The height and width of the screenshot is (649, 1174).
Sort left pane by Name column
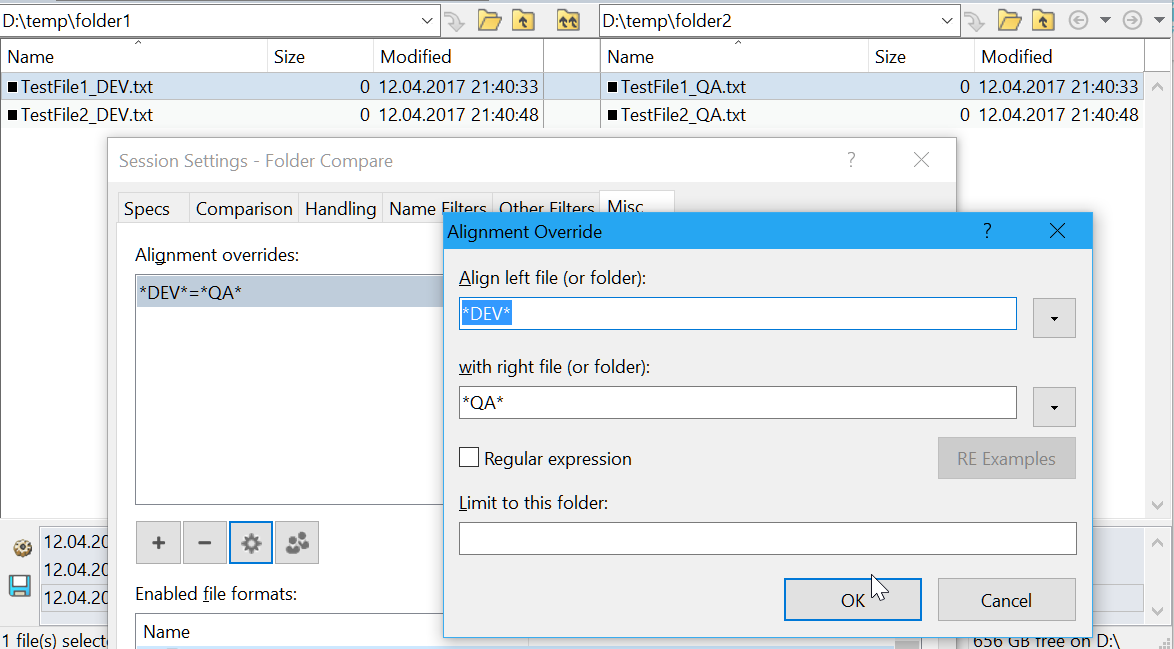[134, 56]
